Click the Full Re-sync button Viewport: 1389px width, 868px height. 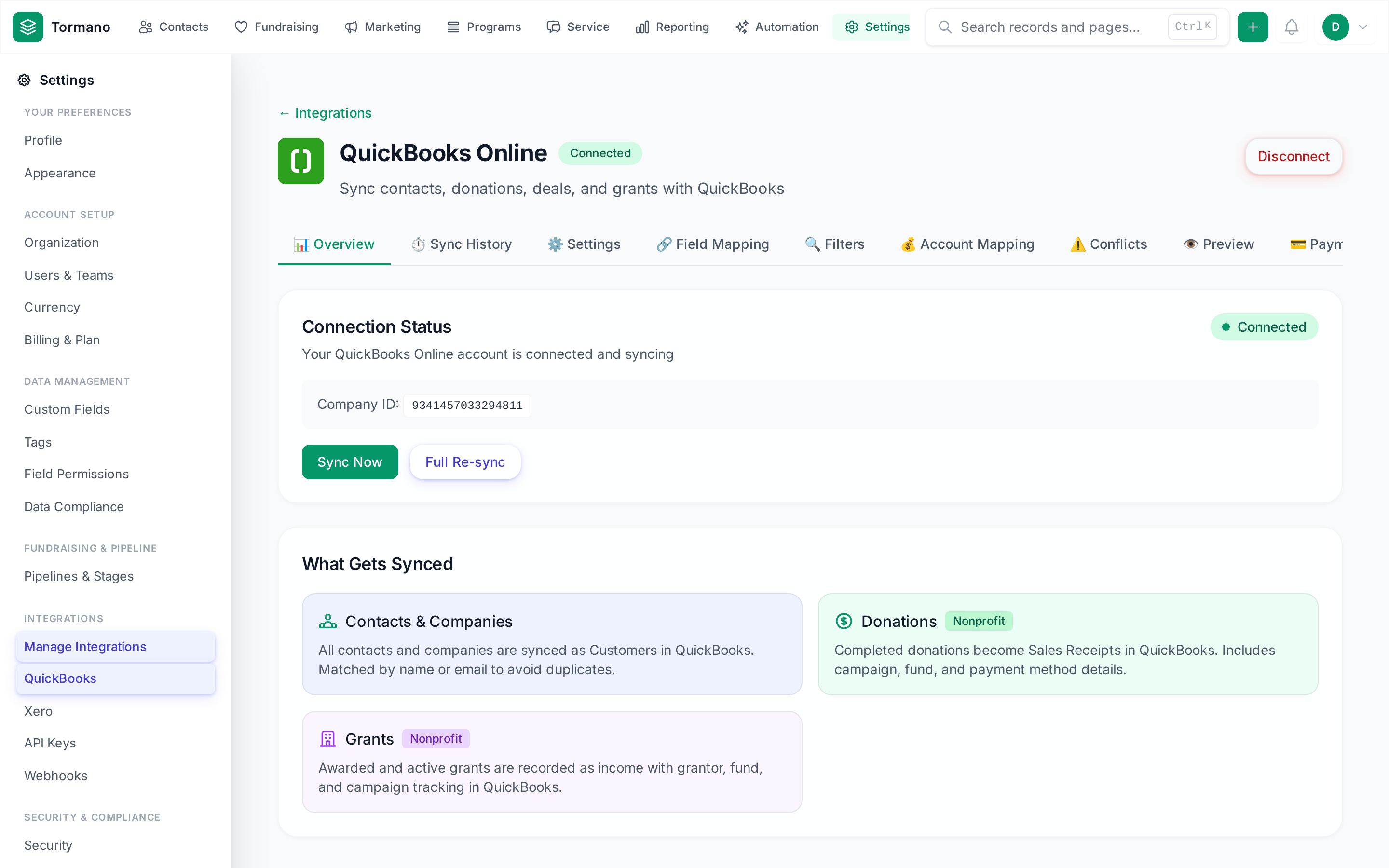coord(465,461)
